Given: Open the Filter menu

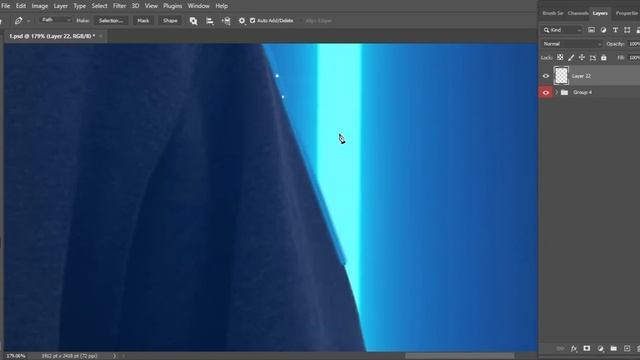Looking at the screenshot, I should pyautogui.click(x=119, y=6).
